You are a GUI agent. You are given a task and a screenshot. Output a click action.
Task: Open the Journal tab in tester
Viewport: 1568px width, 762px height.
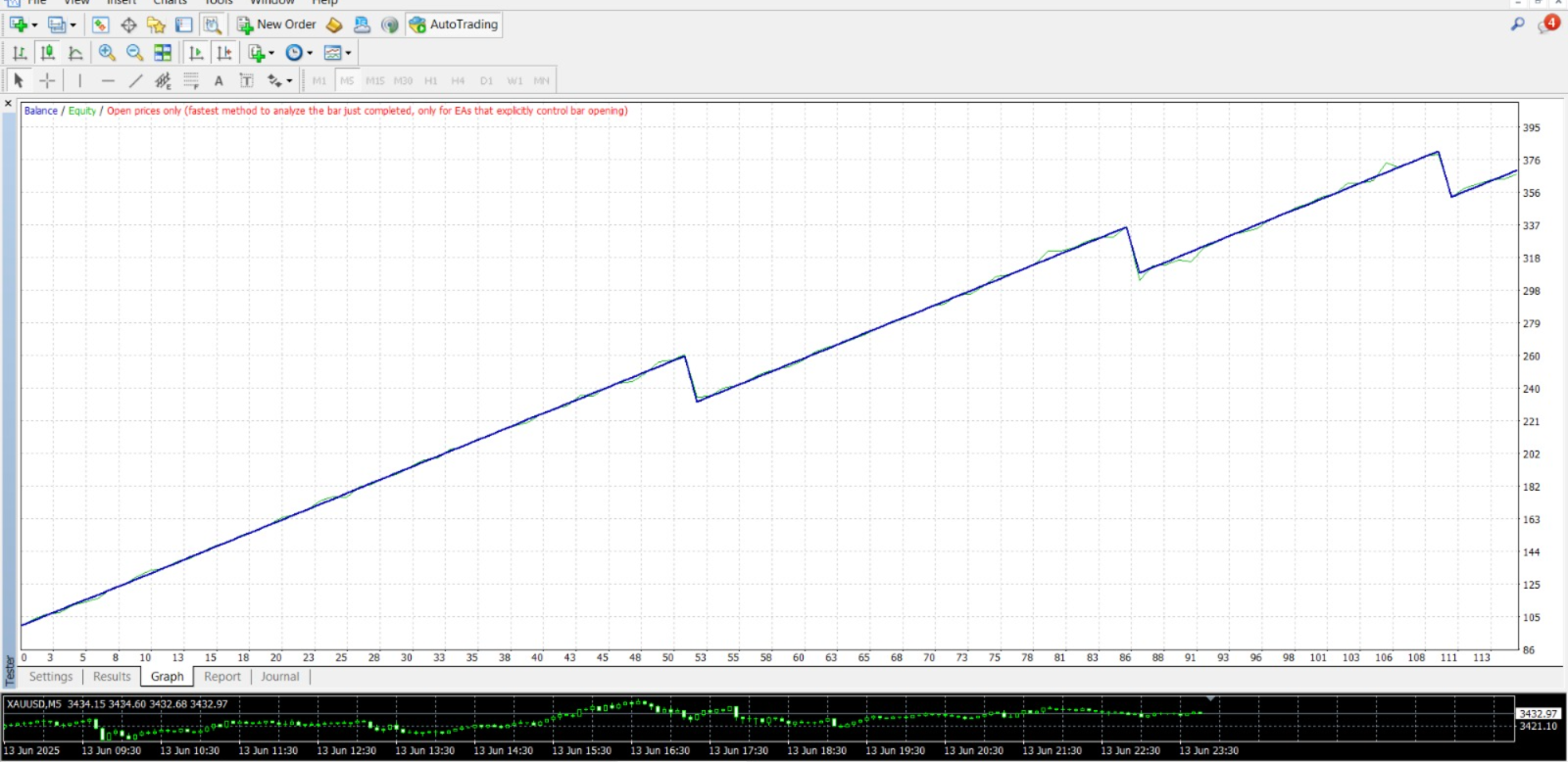280,677
